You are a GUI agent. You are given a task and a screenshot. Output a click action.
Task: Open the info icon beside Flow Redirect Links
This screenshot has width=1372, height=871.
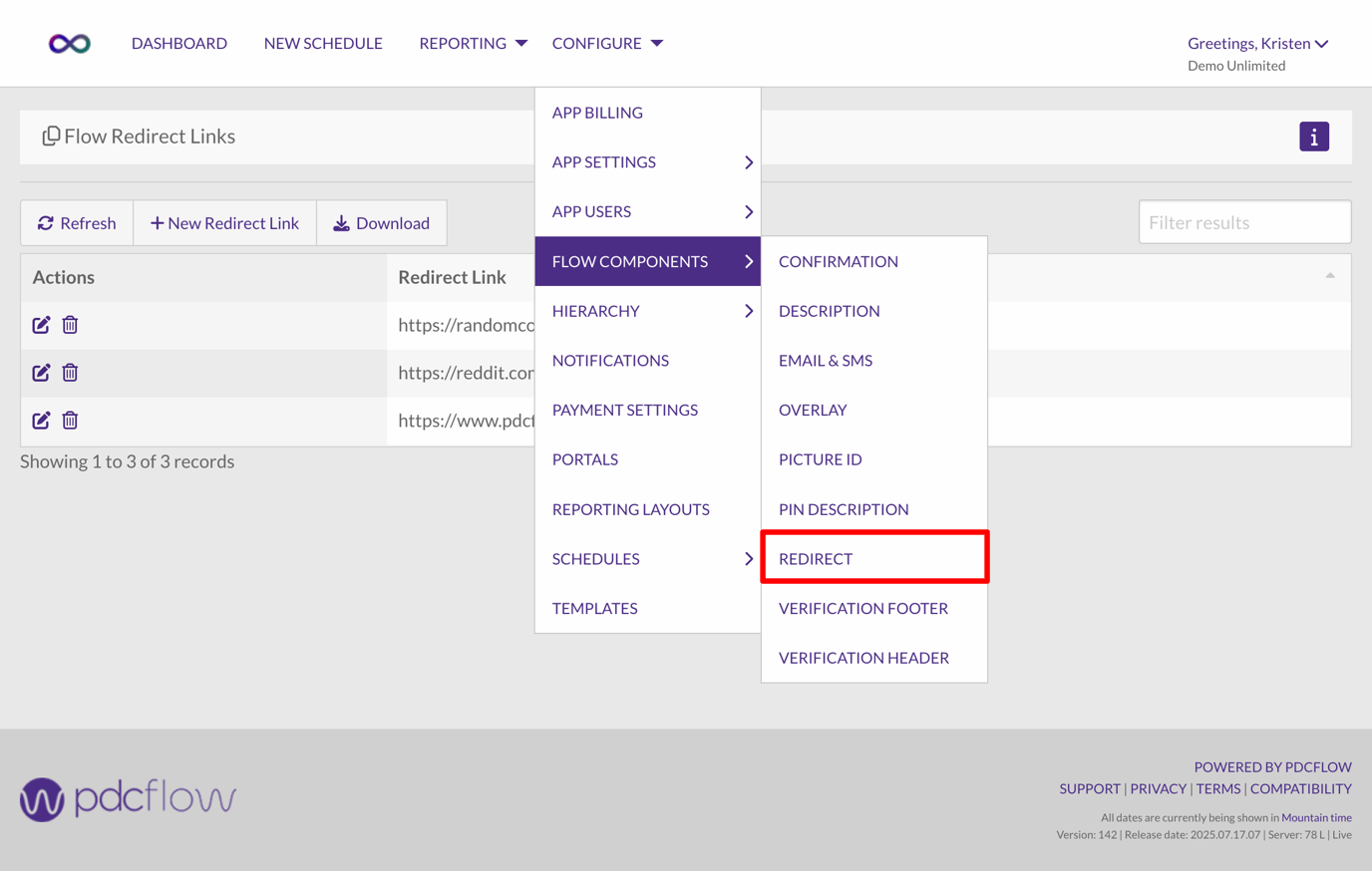pyautogui.click(x=1314, y=137)
